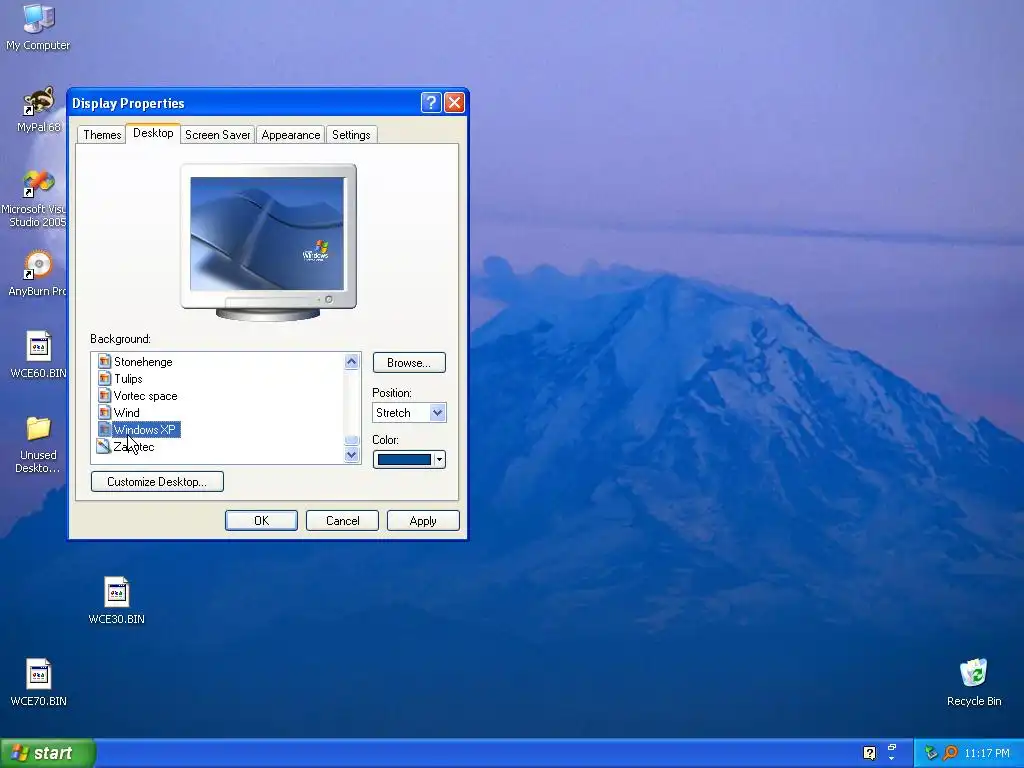Click the background list scroll up arrow
This screenshot has width=1024, height=768.
[351, 361]
